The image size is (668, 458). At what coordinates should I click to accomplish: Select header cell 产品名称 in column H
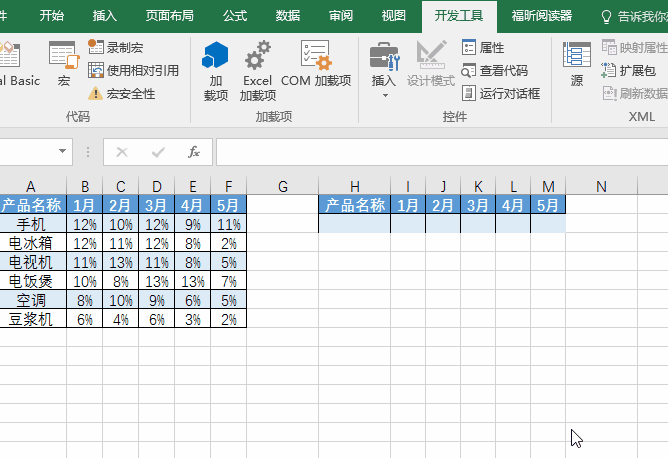tap(354, 205)
